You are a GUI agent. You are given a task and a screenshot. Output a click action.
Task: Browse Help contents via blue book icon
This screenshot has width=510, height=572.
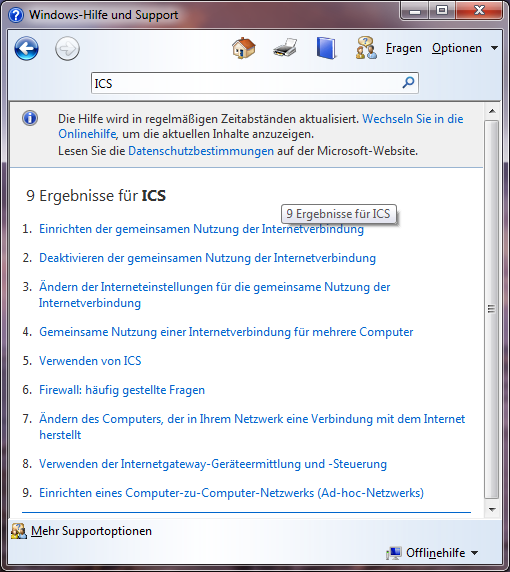point(326,48)
